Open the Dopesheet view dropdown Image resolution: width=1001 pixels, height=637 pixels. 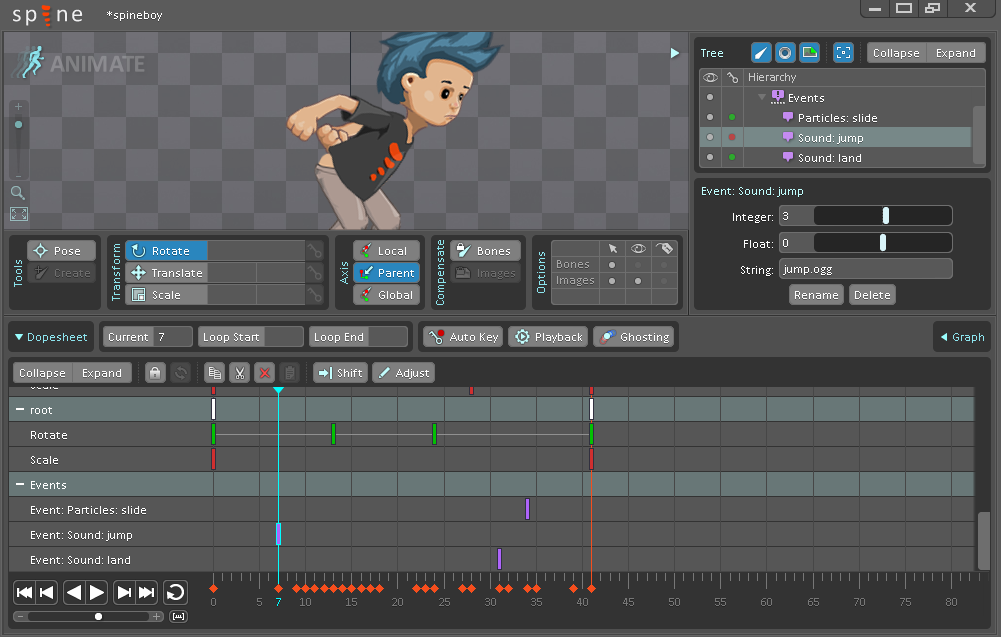click(x=50, y=337)
